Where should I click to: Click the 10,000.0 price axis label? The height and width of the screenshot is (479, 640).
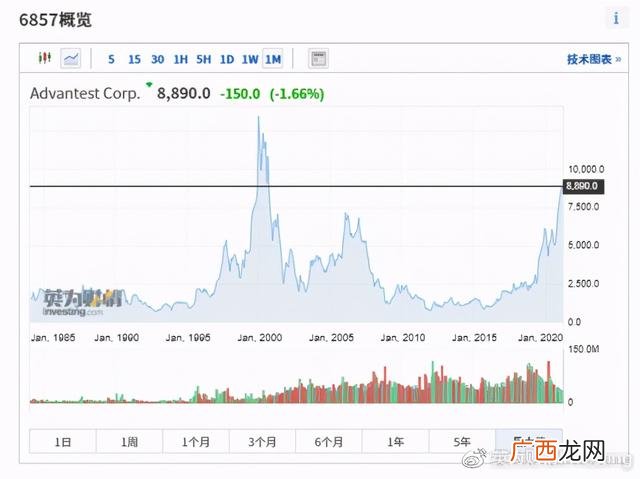pos(586,169)
